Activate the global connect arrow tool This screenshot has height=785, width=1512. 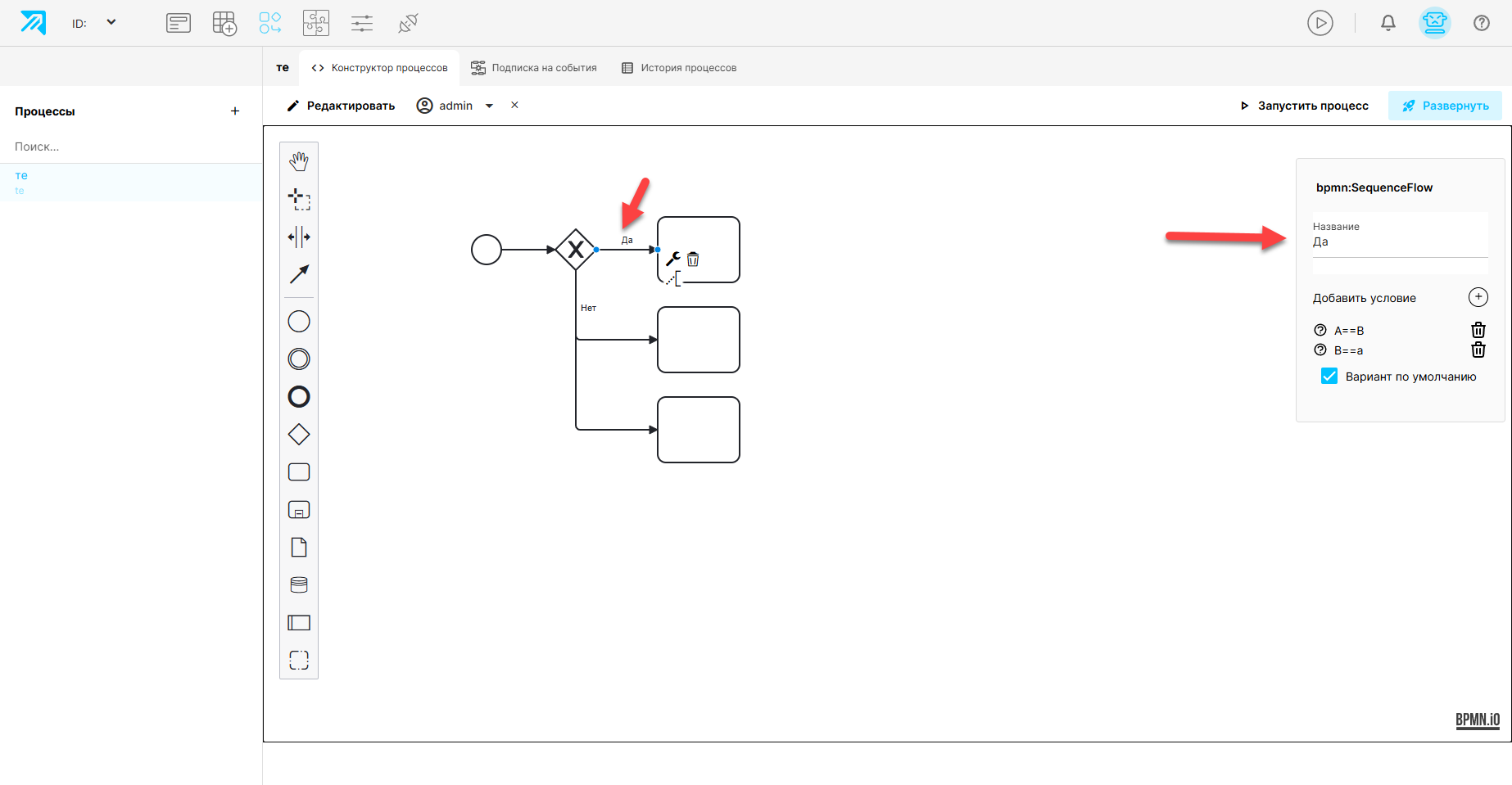tap(299, 274)
